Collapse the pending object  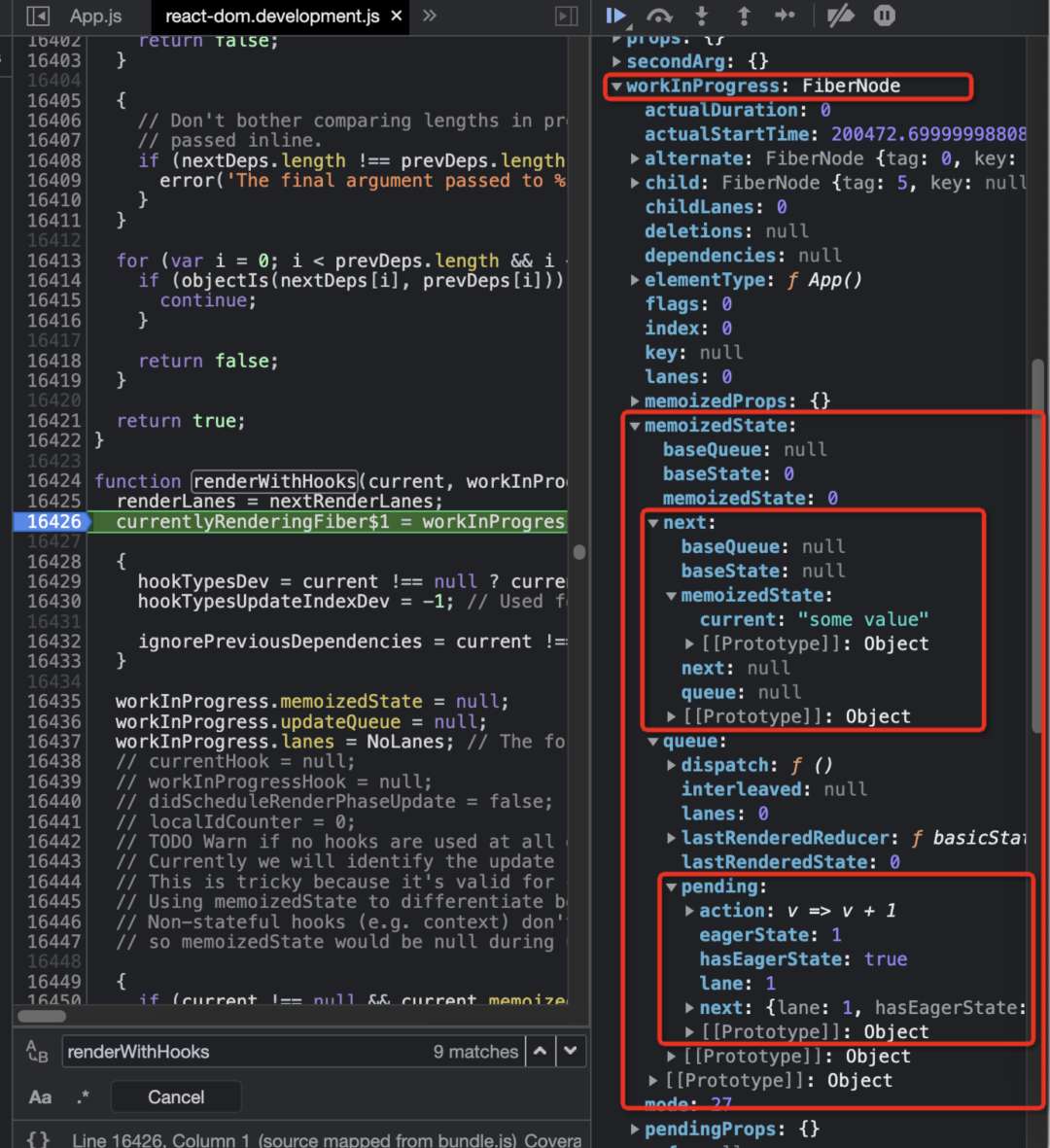pyautogui.click(x=671, y=887)
